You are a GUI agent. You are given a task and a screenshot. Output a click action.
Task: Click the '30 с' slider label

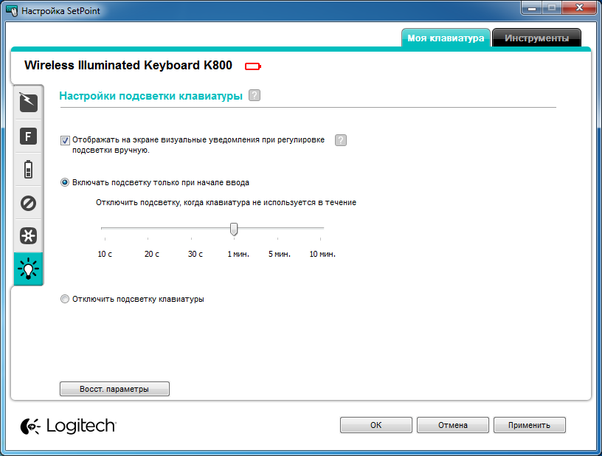tap(195, 254)
